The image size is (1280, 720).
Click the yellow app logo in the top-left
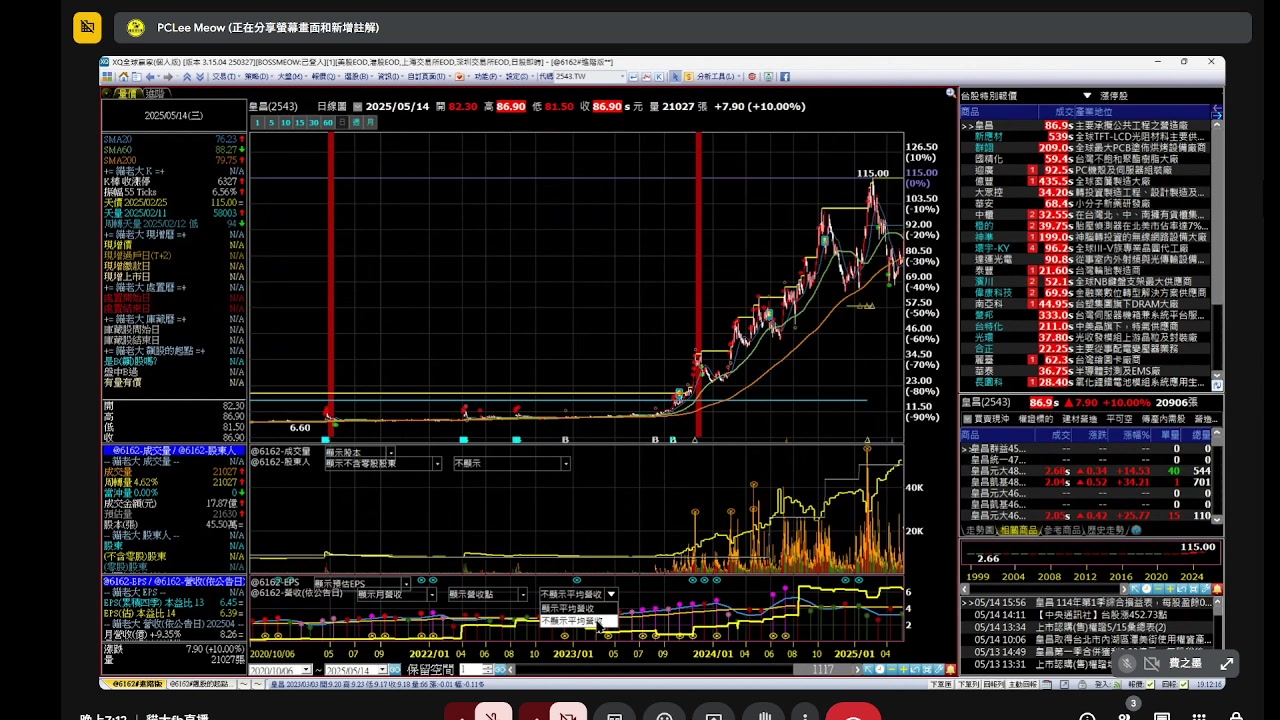point(87,27)
